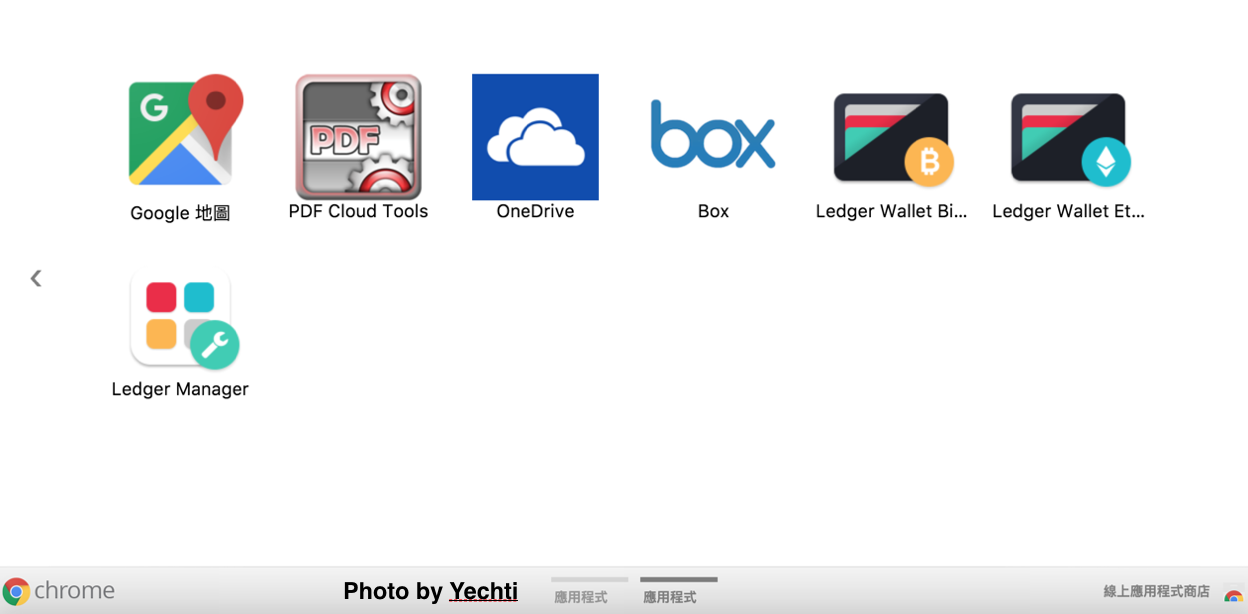Launch the Box app icon
The width and height of the screenshot is (1248, 614).
click(713, 133)
